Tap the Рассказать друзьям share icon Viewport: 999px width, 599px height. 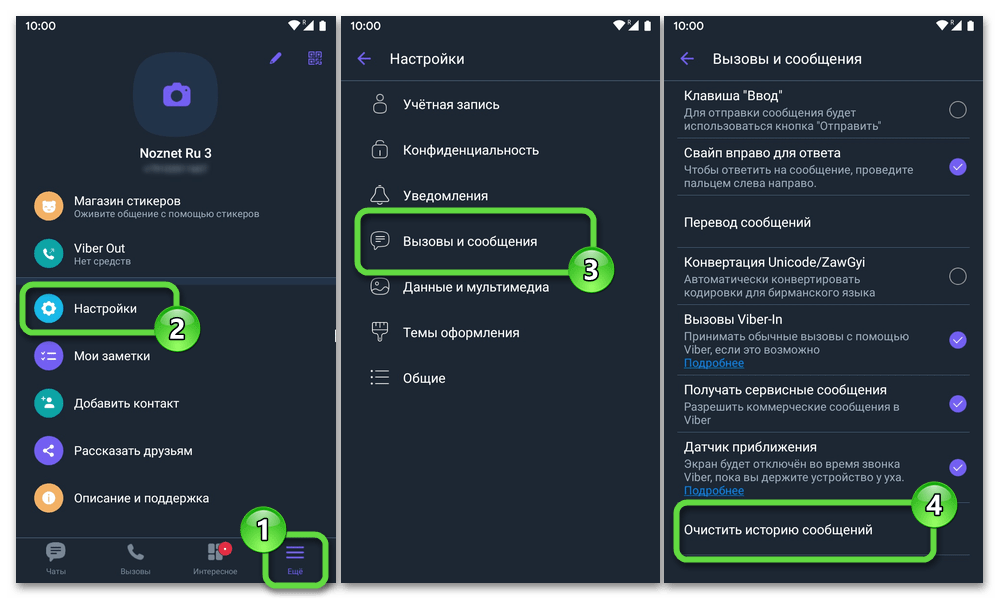[48, 451]
